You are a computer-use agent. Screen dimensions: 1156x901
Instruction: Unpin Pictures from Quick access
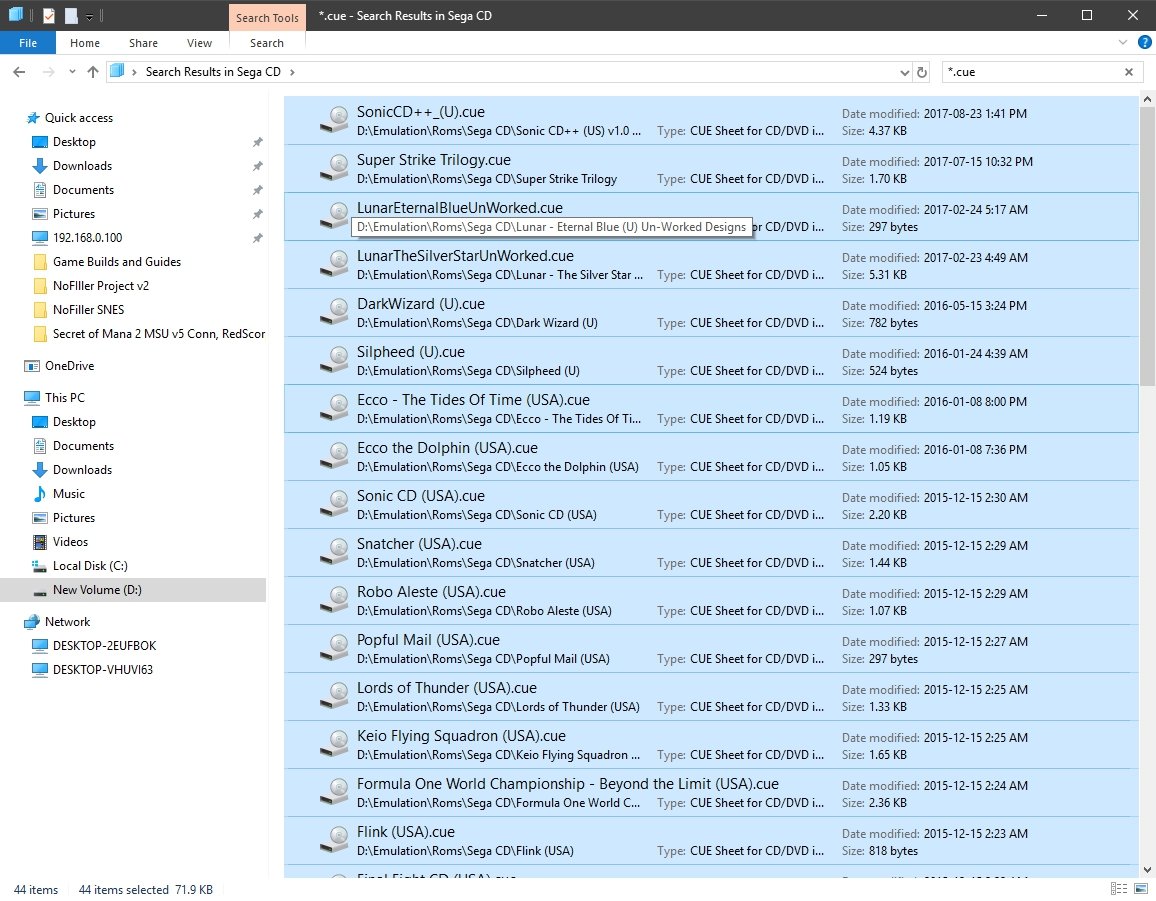coord(257,214)
